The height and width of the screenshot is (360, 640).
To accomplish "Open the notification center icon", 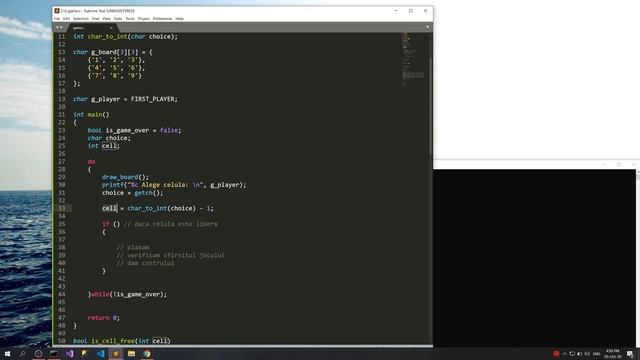I will pos(630,354).
